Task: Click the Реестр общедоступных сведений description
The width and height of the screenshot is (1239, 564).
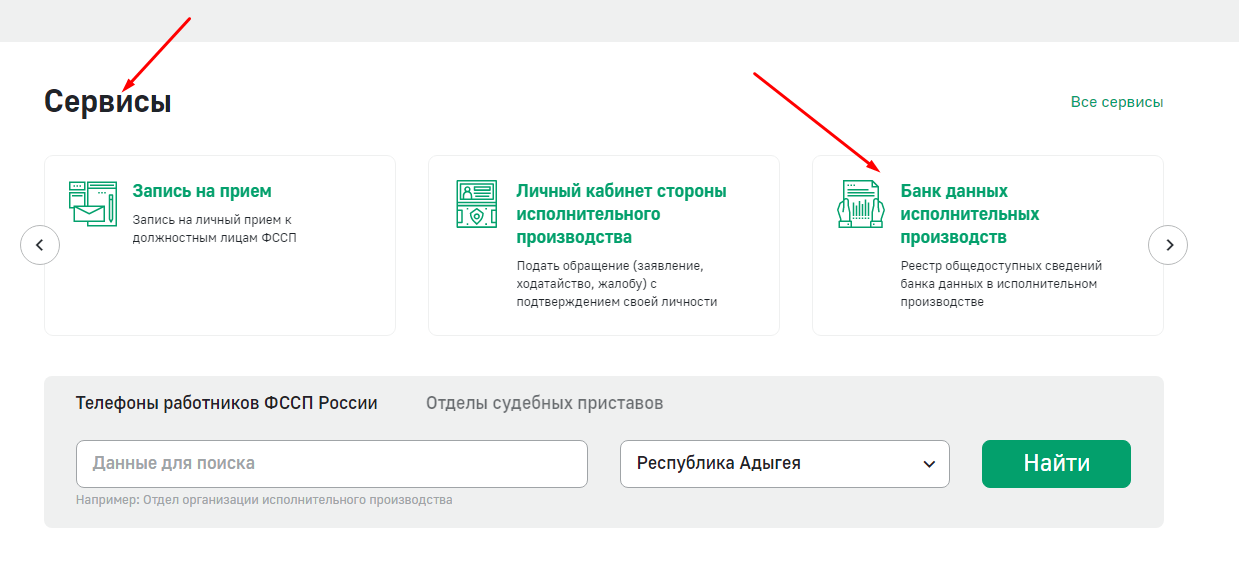Action: tap(1001, 284)
